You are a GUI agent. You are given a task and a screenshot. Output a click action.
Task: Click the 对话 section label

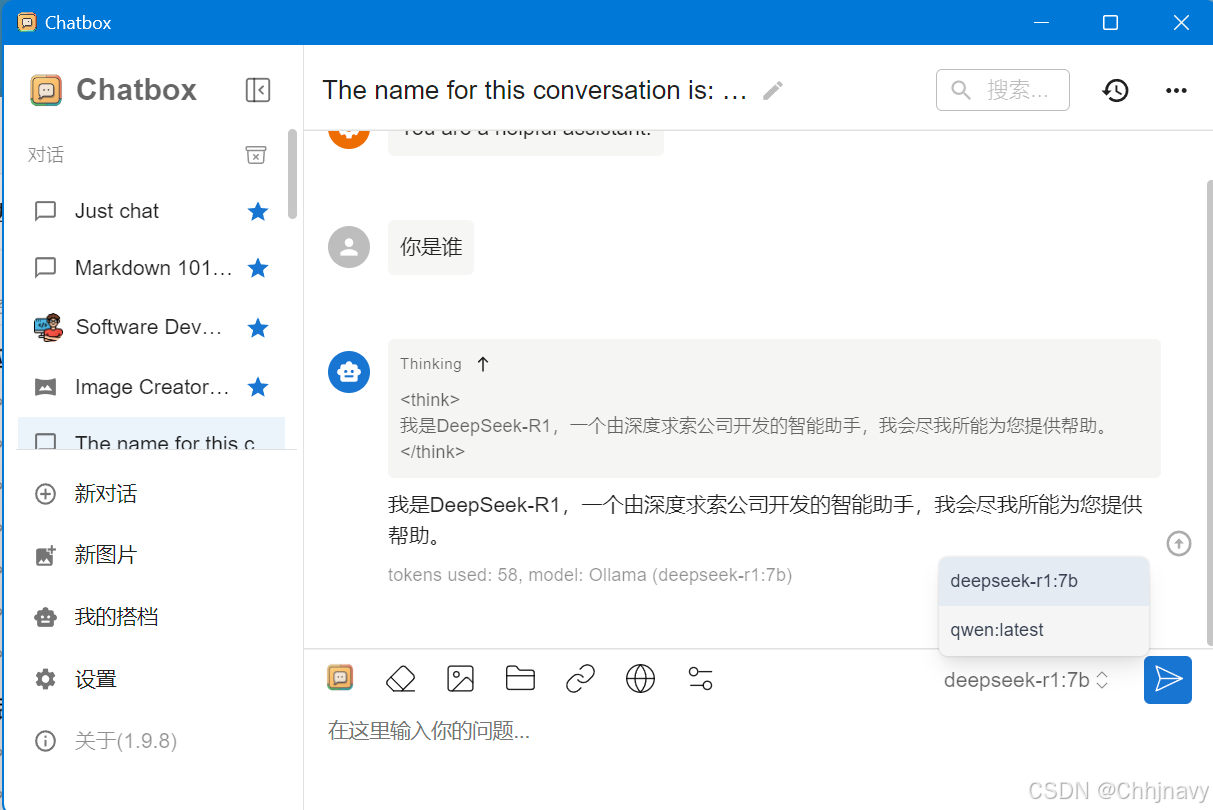coord(46,155)
